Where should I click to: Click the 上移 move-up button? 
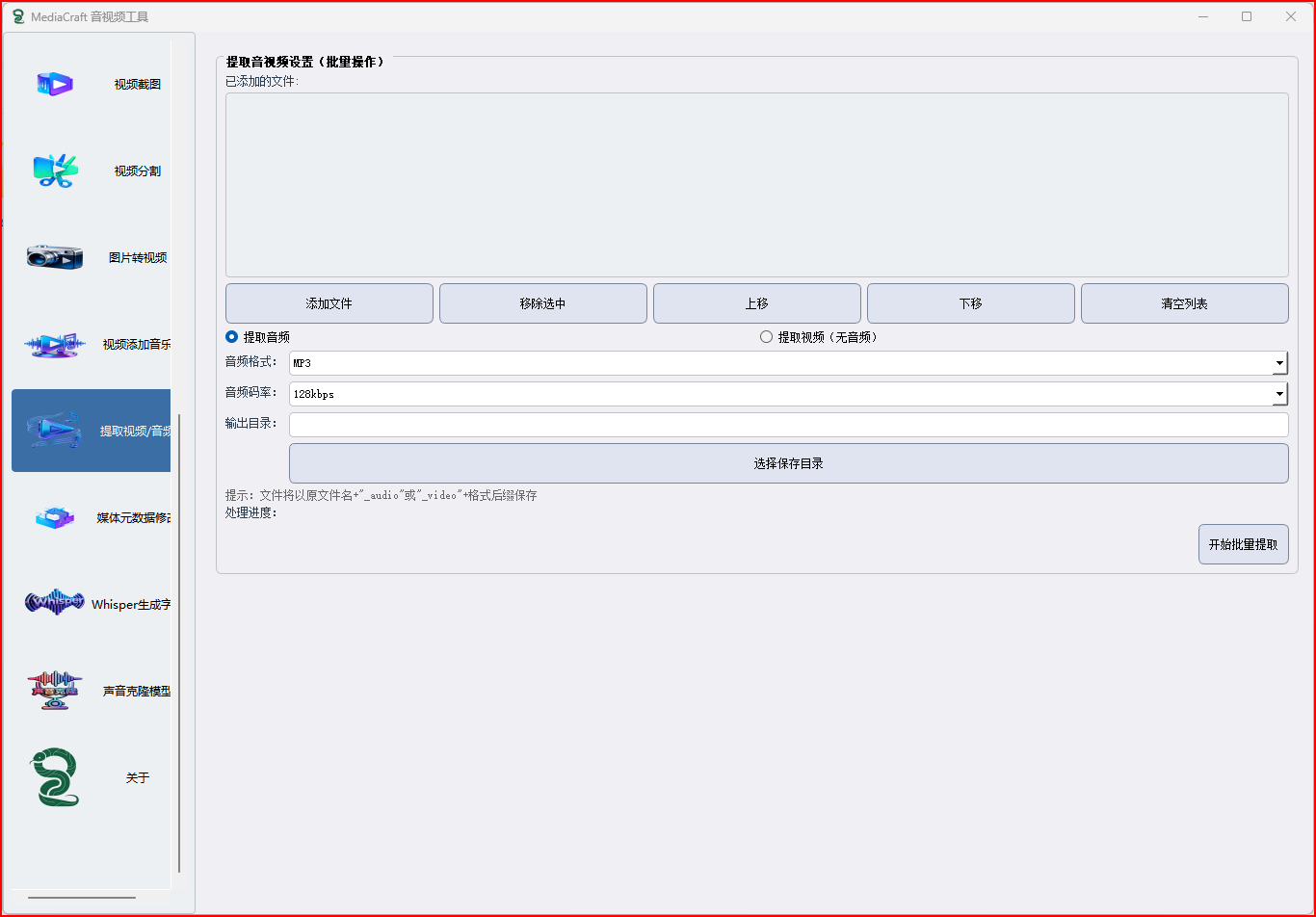pyautogui.click(x=756, y=303)
